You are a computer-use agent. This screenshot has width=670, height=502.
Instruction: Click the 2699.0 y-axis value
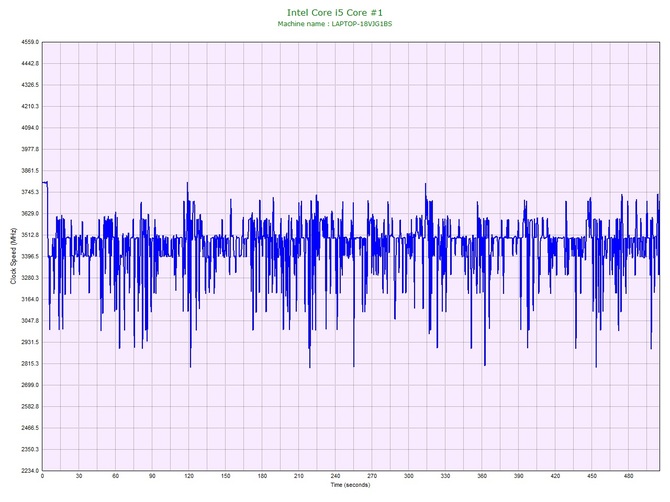pyautogui.click(x=30, y=385)
